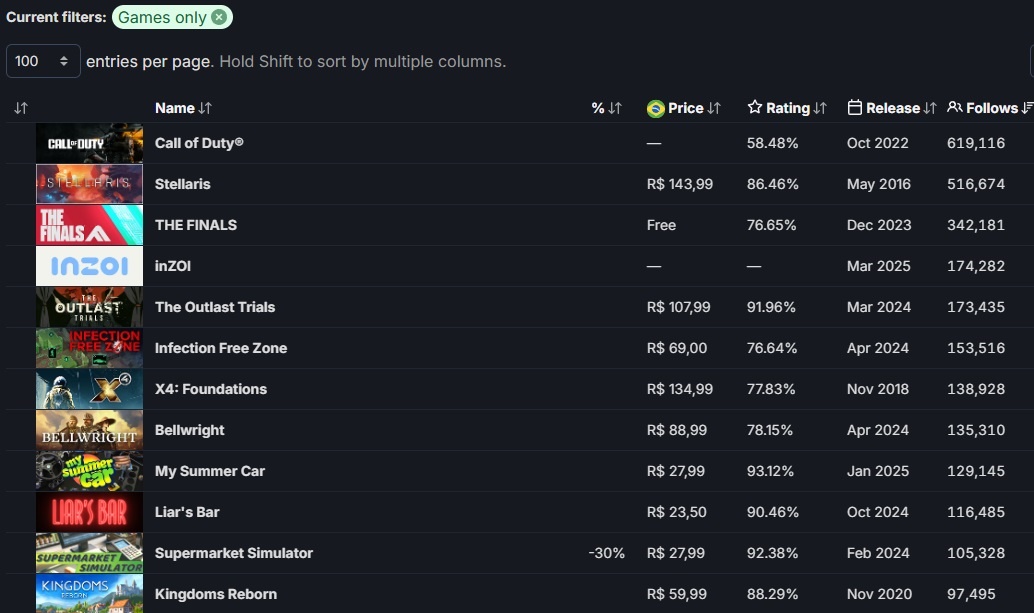Select The Outlast Trials rating 91.96%
1034x613 pixels.
[x=771, y=307]
